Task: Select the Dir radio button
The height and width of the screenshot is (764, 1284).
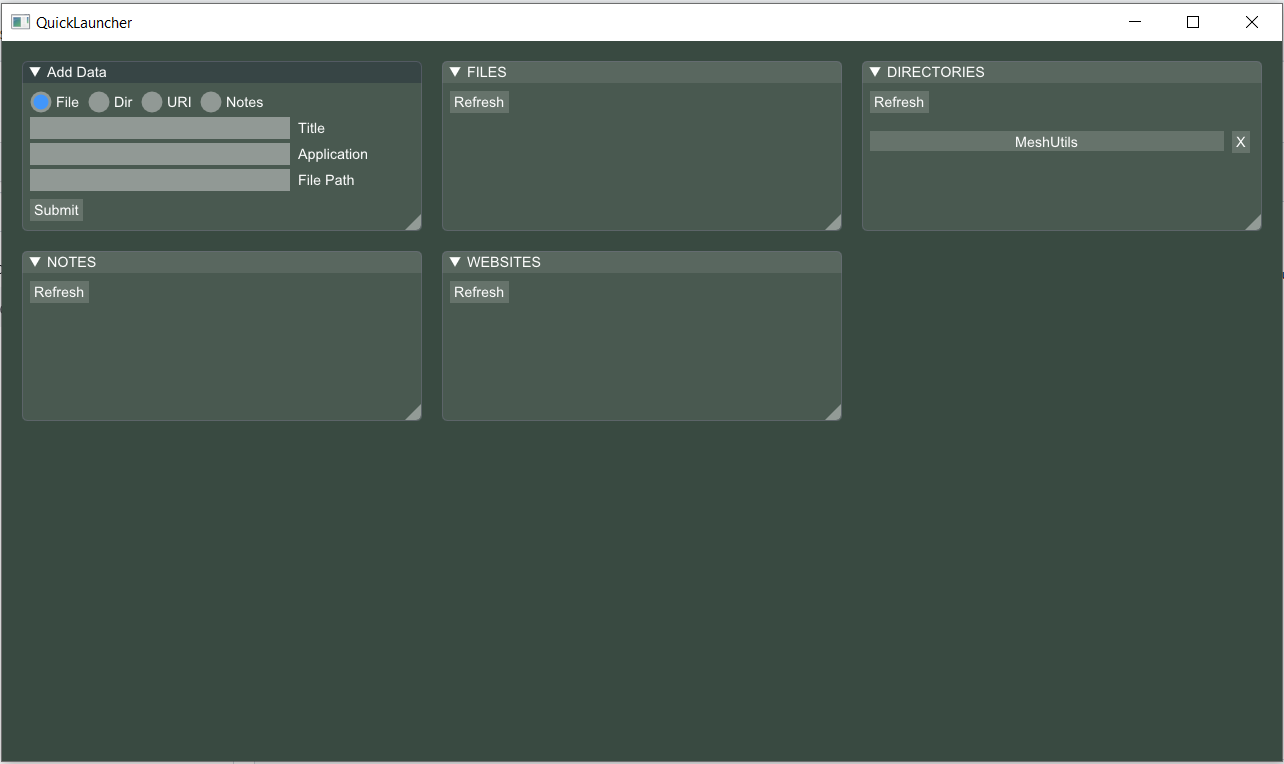Action: click(x=99, y=101)
